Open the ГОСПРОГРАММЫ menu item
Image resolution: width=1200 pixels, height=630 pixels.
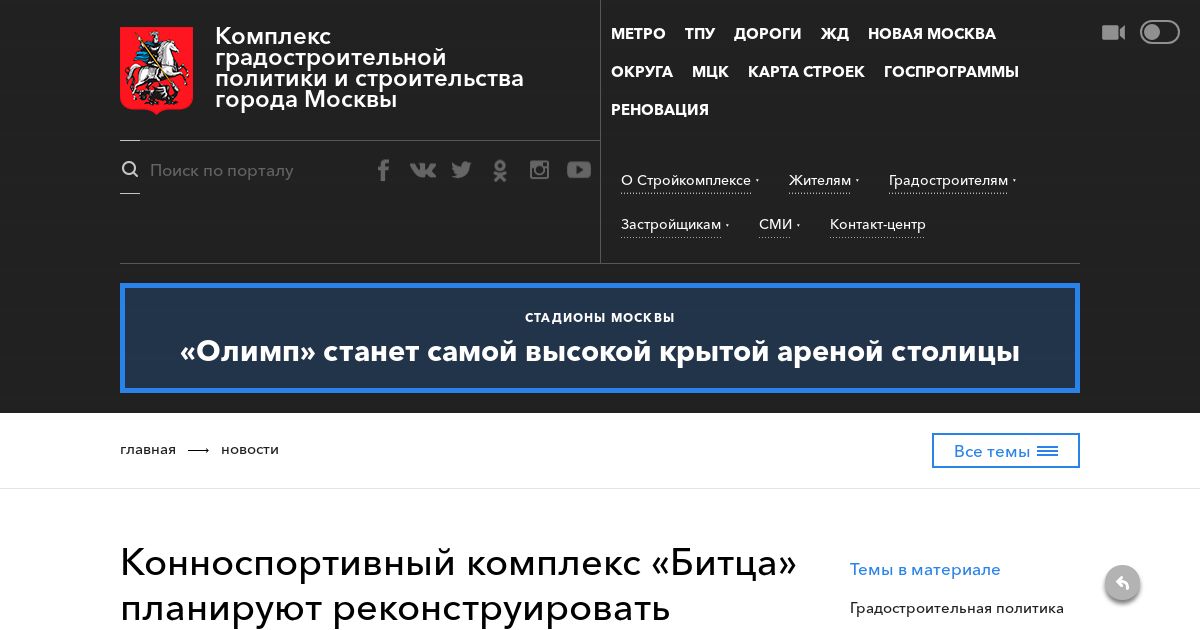(951, 72)
